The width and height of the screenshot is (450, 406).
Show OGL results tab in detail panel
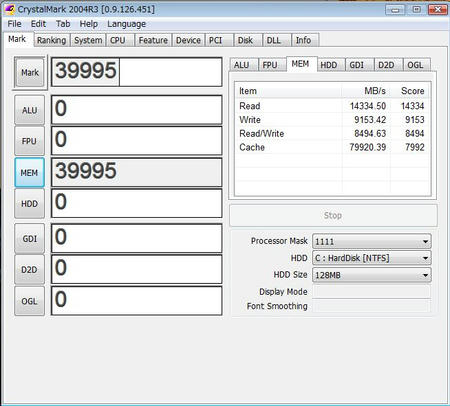coord(416,65)
